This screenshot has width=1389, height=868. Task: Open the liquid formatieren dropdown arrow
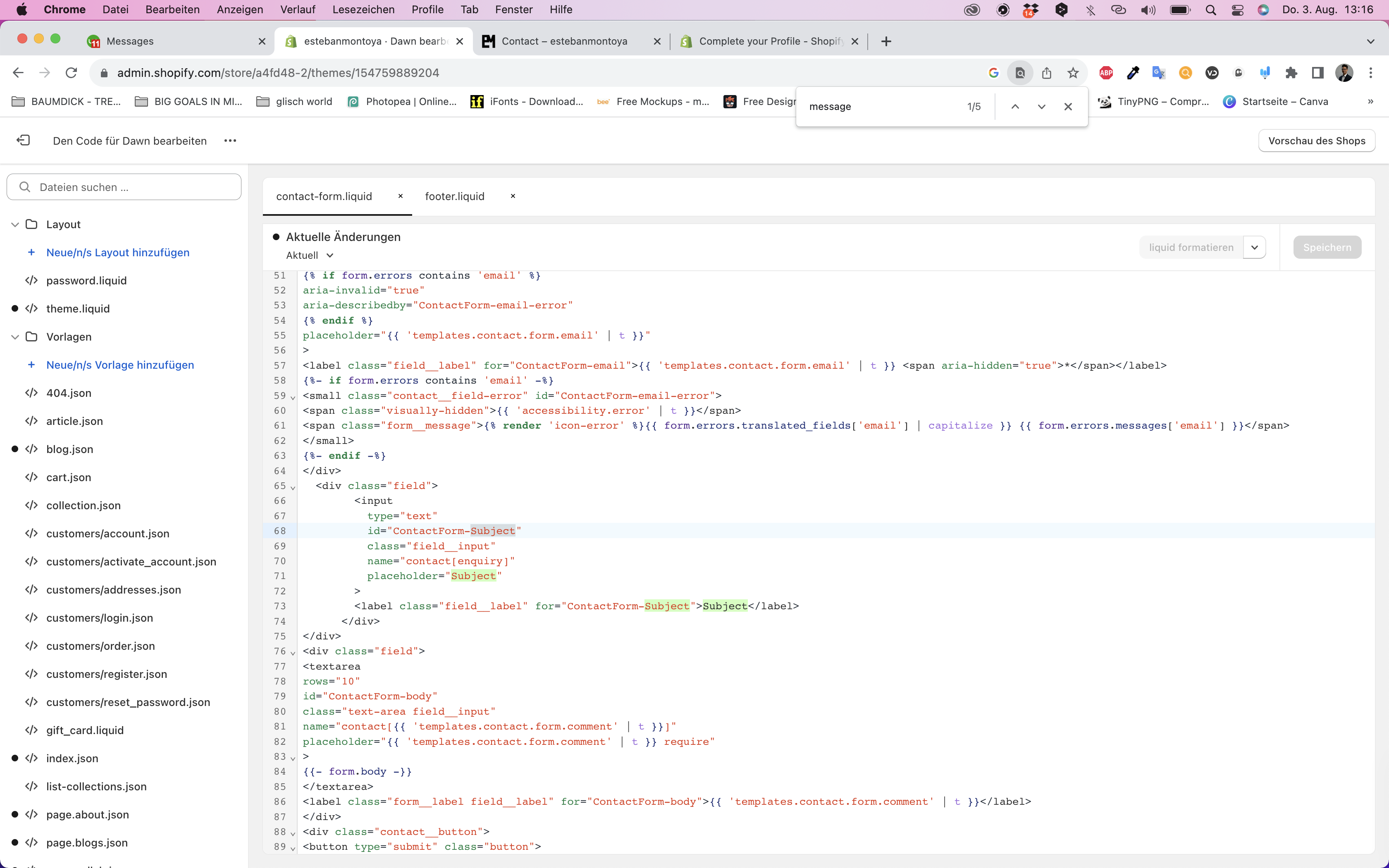(1255, 248)
